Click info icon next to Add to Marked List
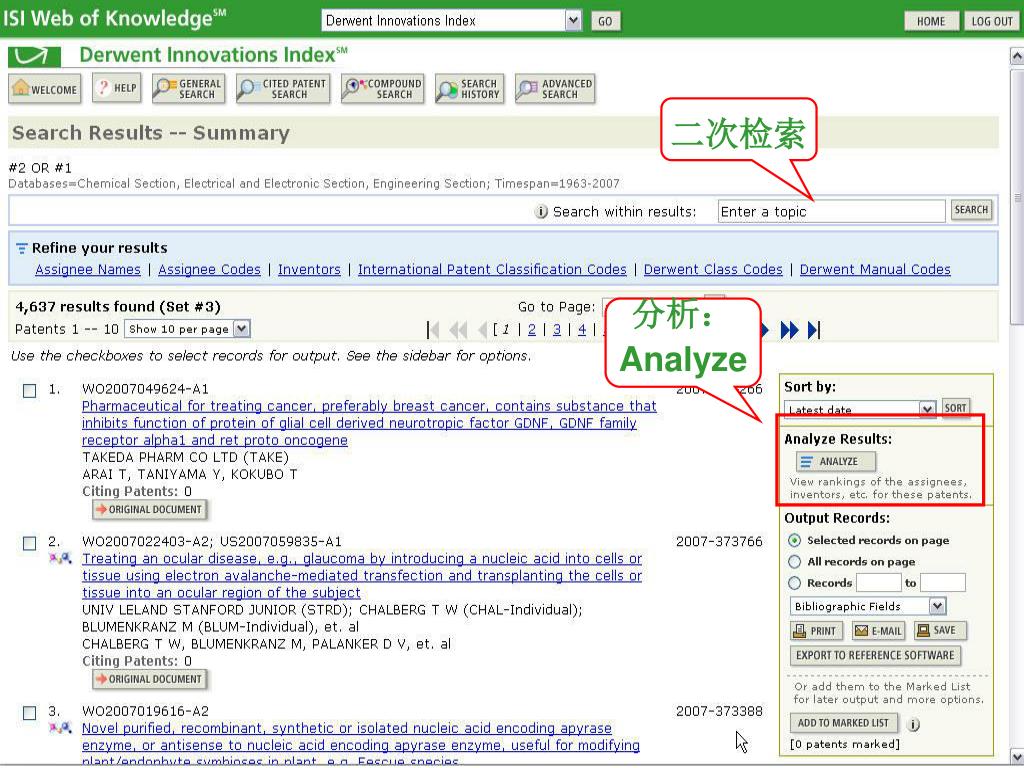This screenshot has width=1024, height=768. (914, 724)
